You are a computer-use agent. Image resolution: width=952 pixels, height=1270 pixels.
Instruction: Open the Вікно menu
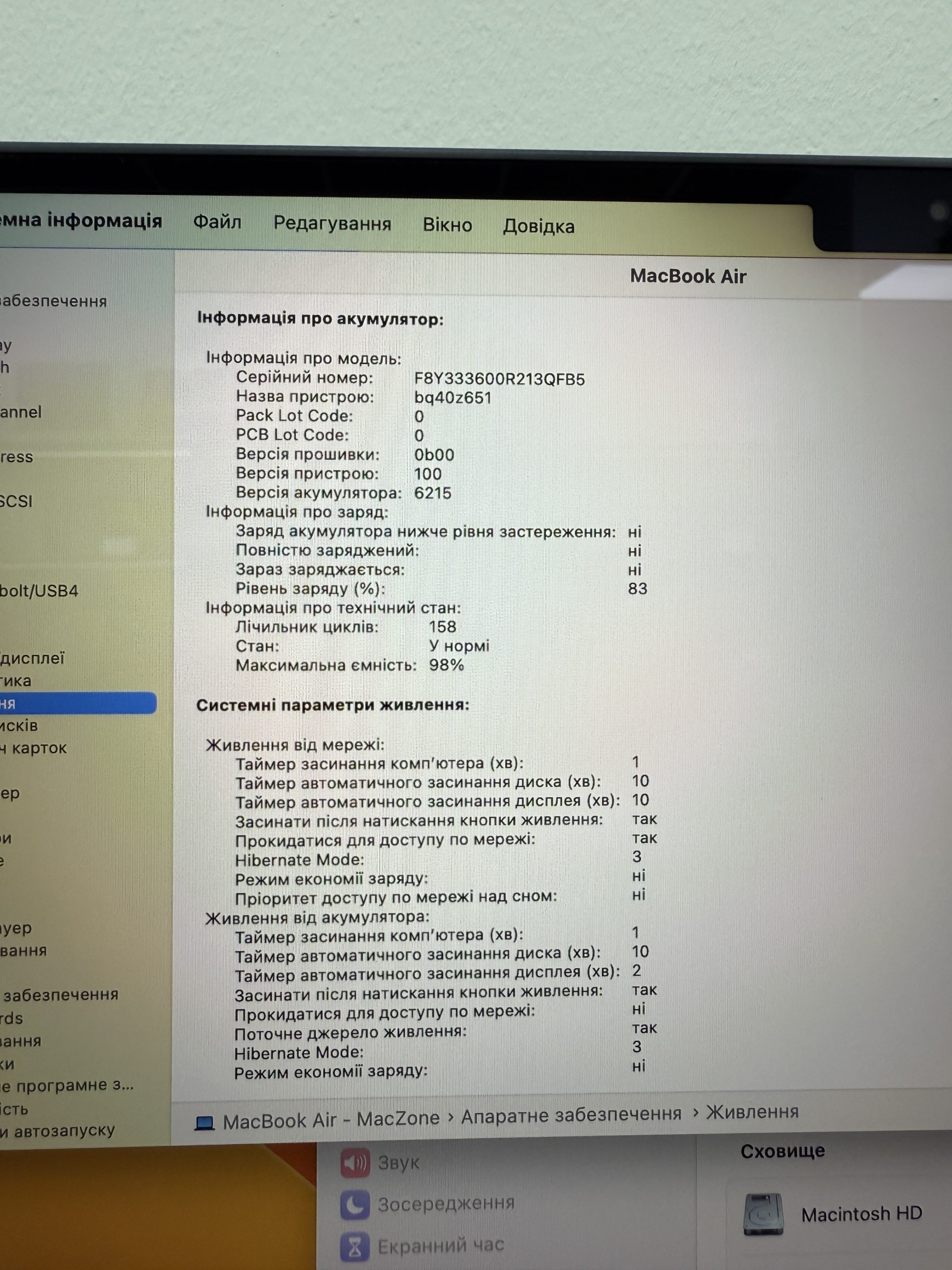point(448,225)
